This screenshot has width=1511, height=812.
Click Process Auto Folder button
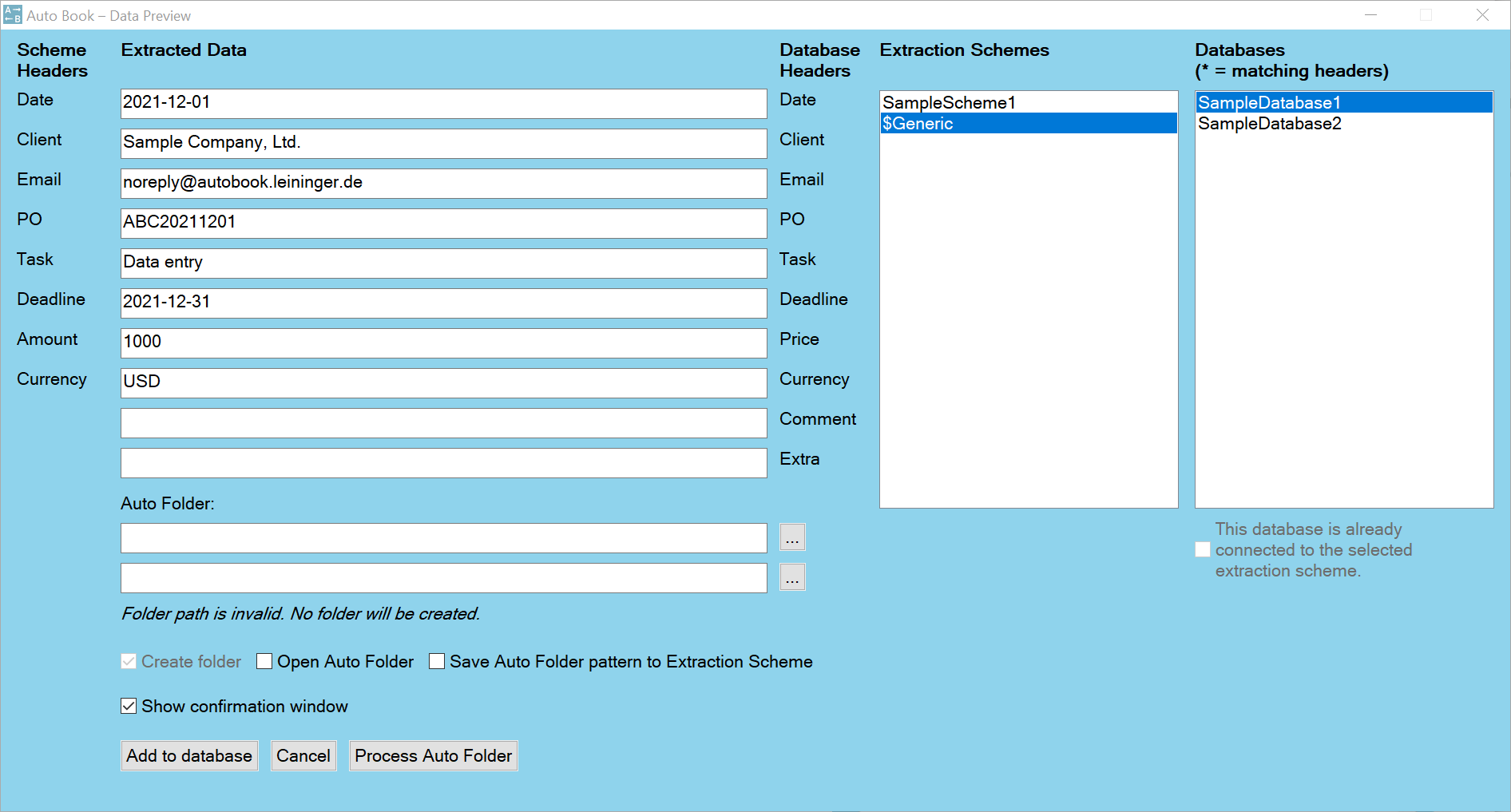(x=433, y=755)
